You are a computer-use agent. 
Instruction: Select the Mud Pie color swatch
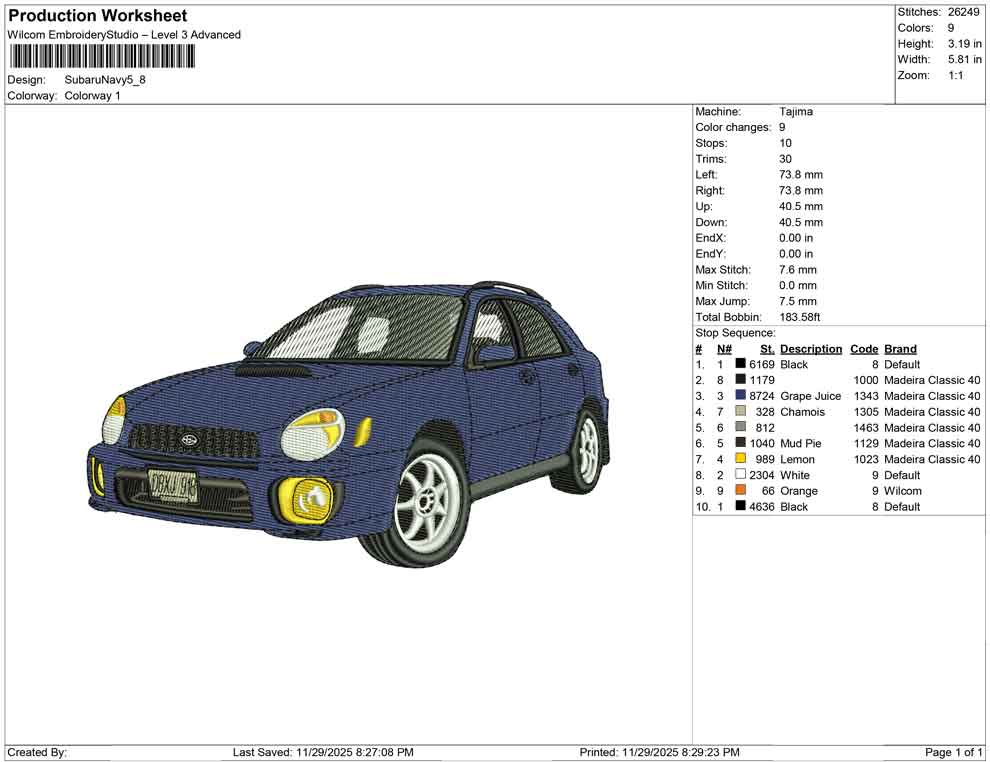coord(740,443)
